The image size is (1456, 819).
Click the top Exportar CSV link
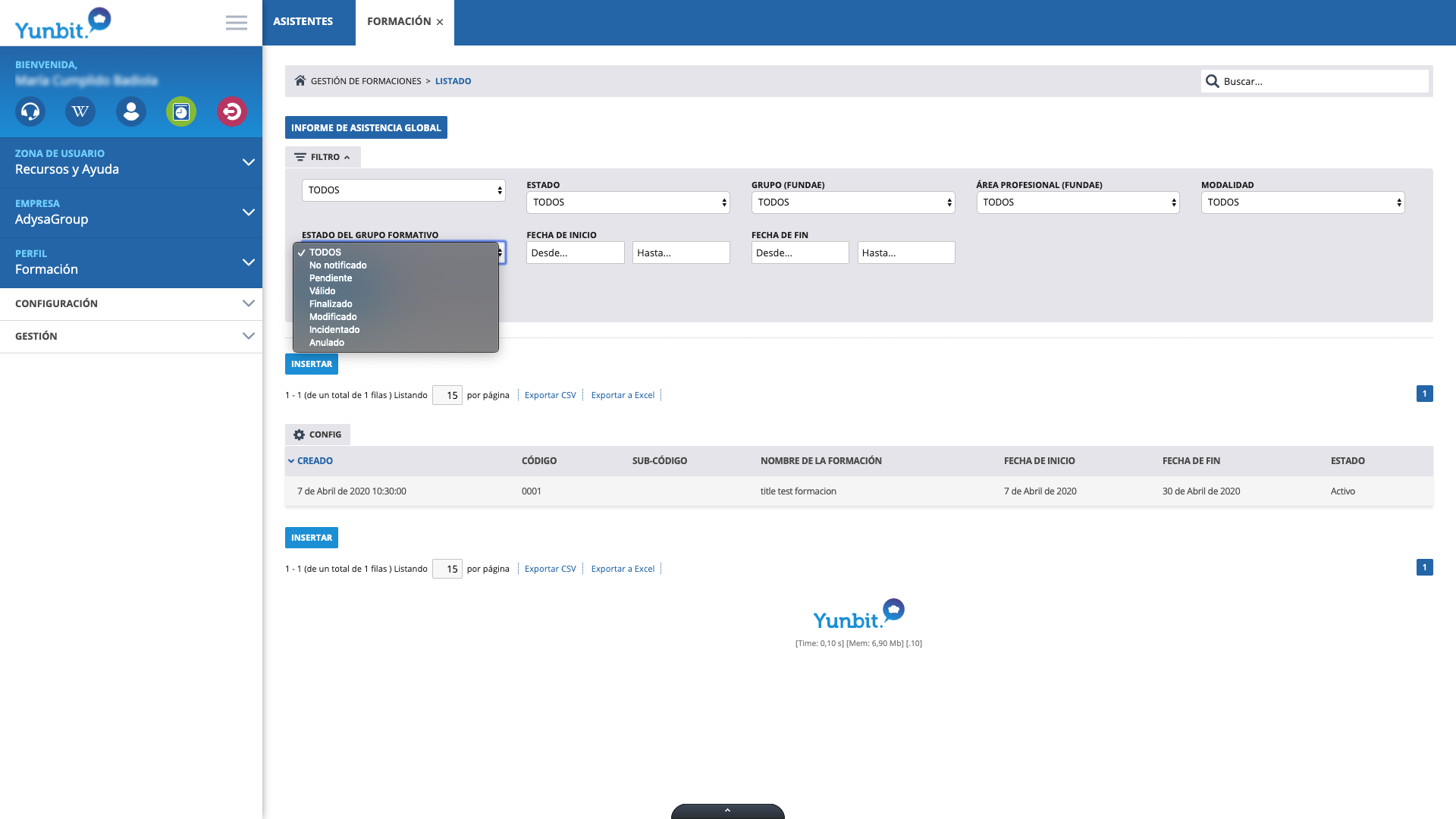point(550,395)
